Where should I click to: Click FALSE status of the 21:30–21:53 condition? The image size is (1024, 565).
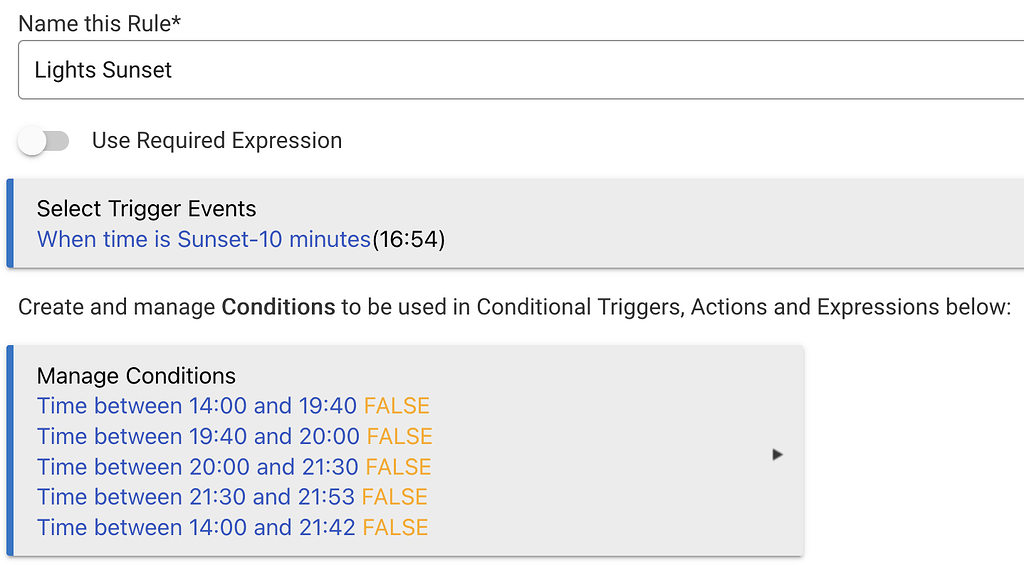click(x=395, y=497)
